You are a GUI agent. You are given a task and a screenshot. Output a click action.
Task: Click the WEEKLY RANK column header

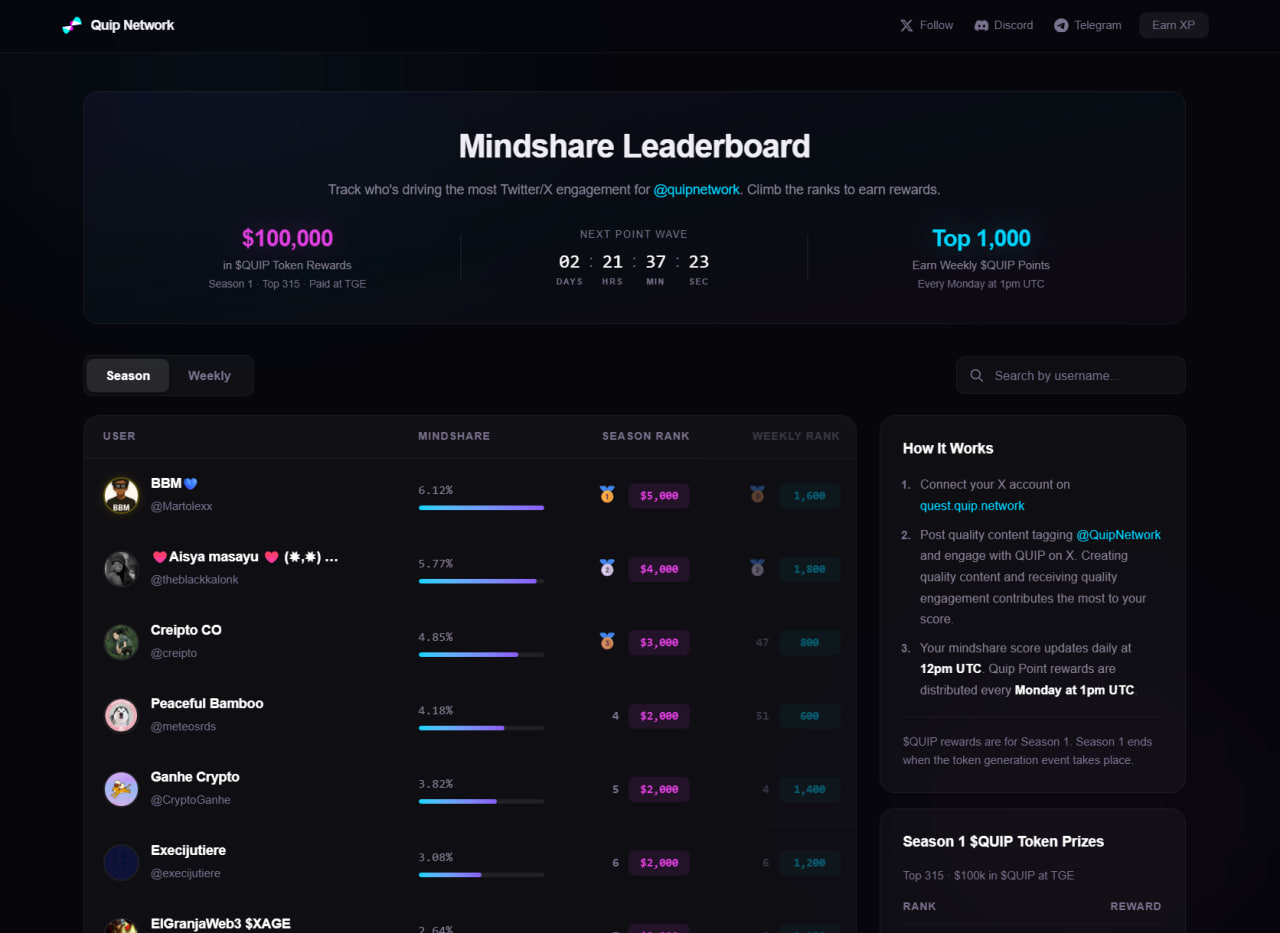(796, 436)
